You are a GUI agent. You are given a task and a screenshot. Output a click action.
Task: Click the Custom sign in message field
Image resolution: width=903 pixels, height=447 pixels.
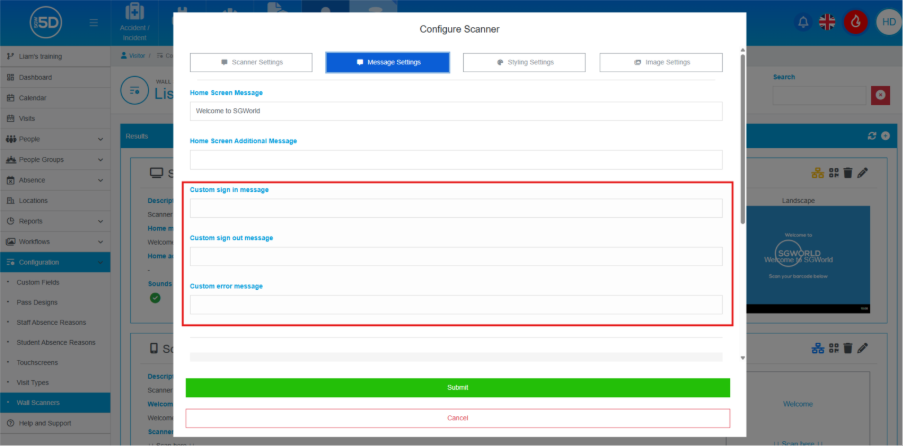coord(456,208)
